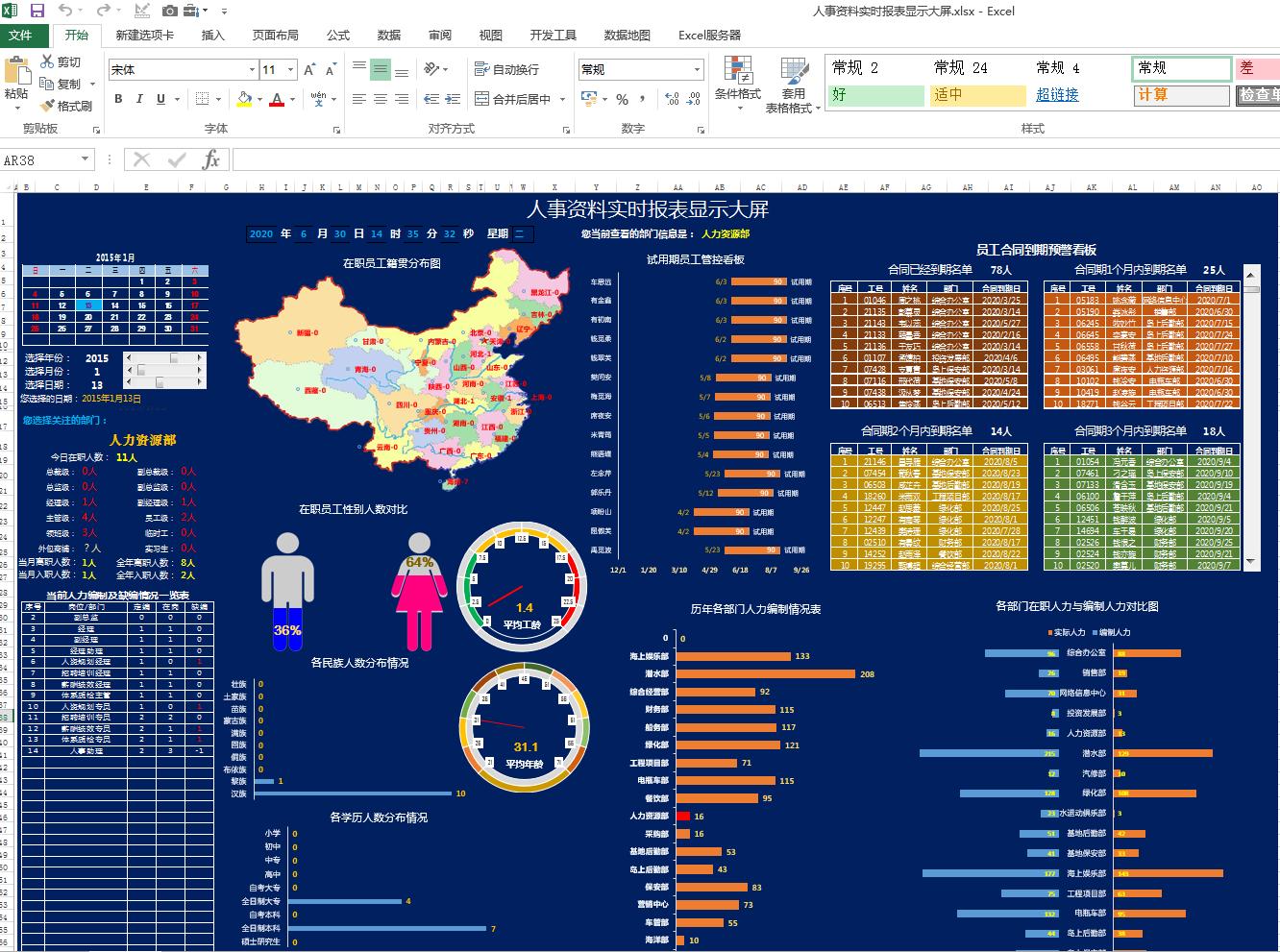Click the 套用表格格式 button
Screen dimensions: 1280x952
coord(795,86)
